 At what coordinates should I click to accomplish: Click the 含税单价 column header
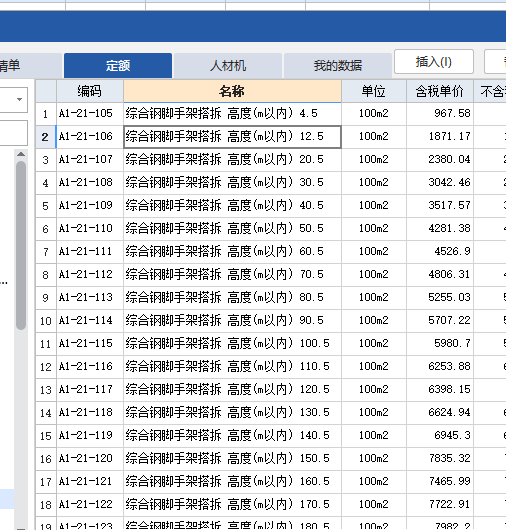439,91
